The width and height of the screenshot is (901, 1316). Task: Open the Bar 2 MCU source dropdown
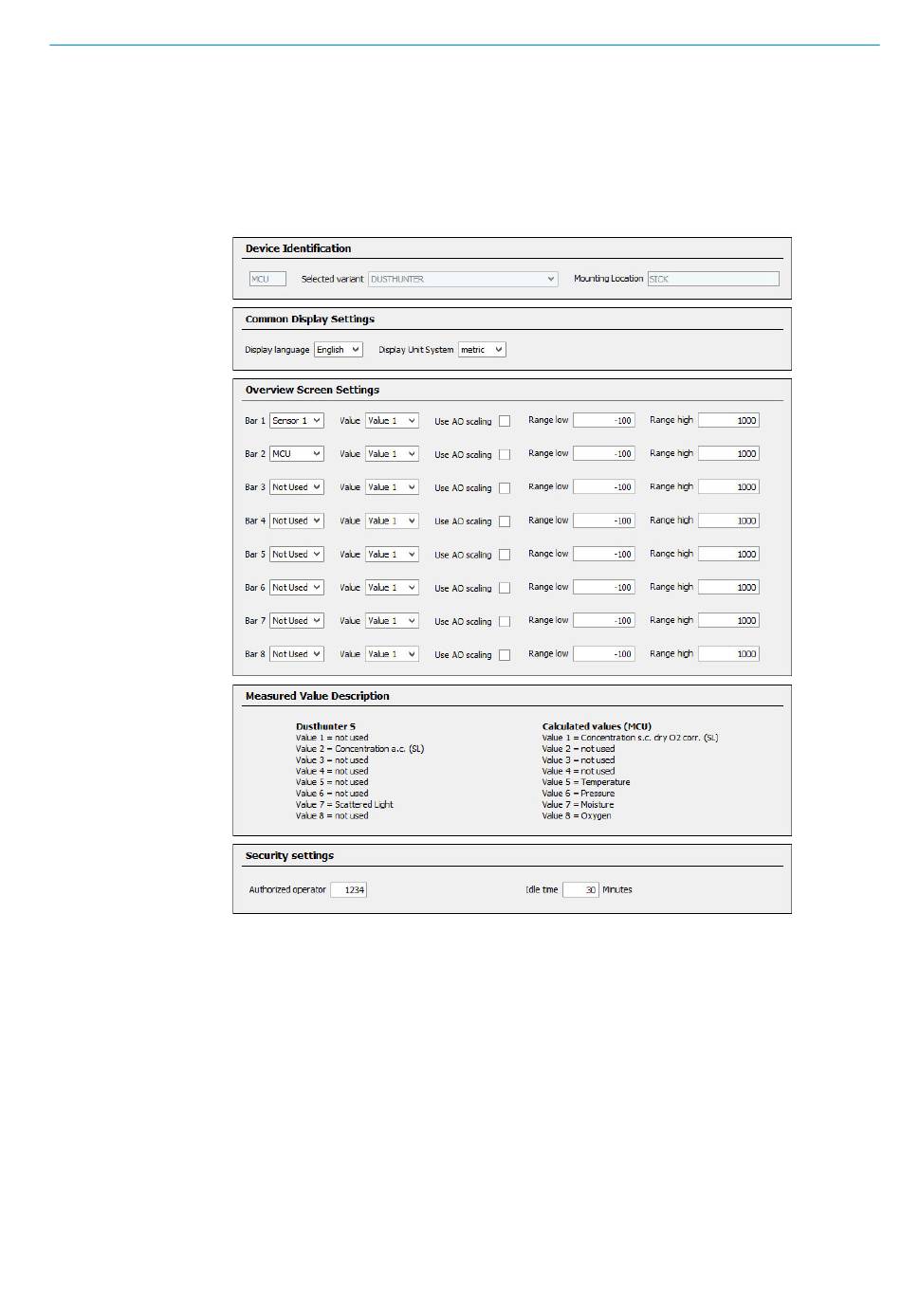[297, 454]
